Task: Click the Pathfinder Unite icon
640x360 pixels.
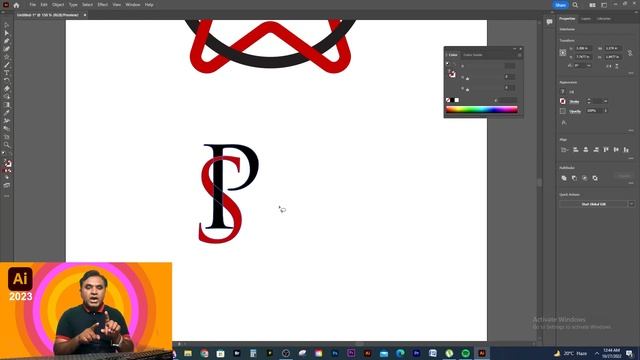Action: point(564,178)
